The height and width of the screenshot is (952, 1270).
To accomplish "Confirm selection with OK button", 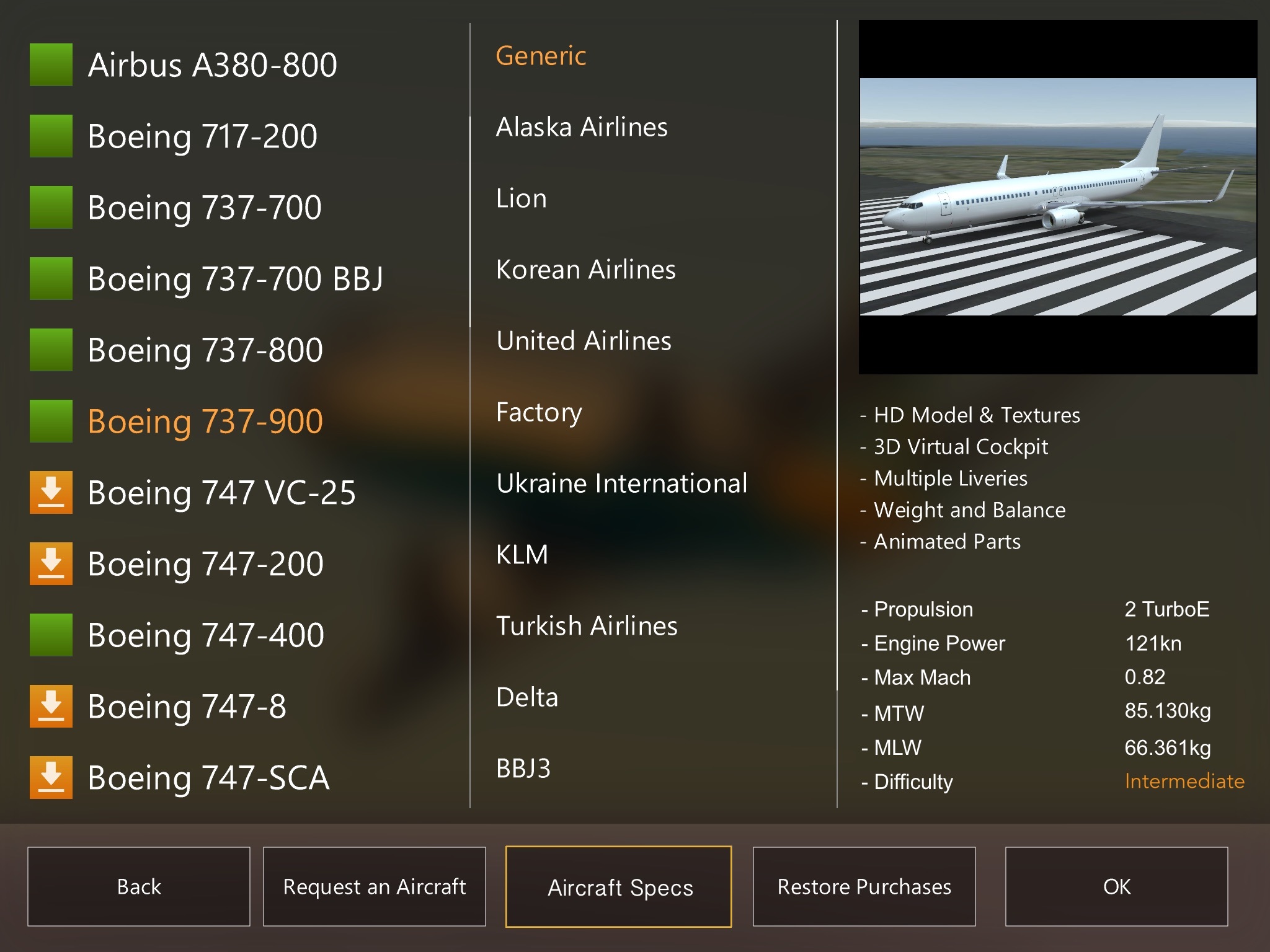I will click(1116, 886).
